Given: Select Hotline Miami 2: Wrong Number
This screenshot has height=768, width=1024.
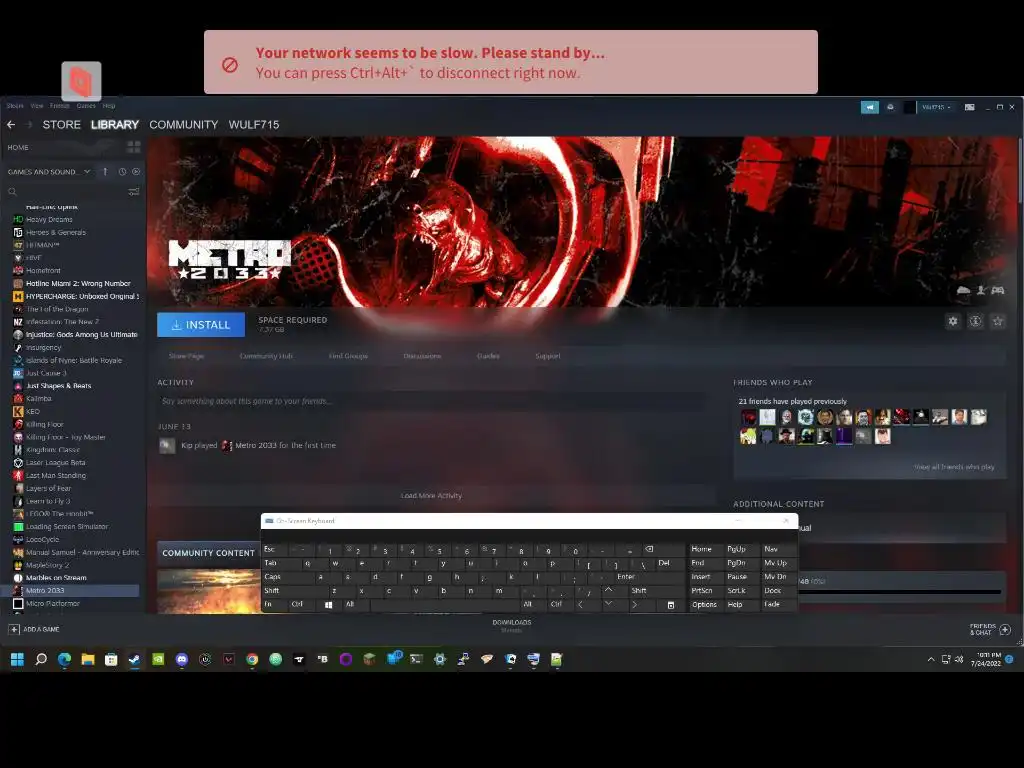Looking at the screenshot, I should [x=76, y=283].
